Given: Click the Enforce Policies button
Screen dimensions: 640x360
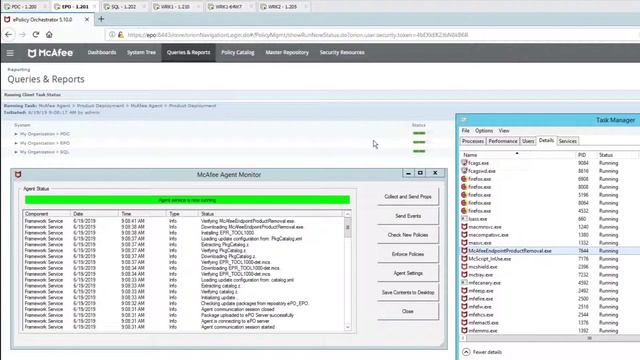Looking at the screenshot, I should click(x=408, y=254).
